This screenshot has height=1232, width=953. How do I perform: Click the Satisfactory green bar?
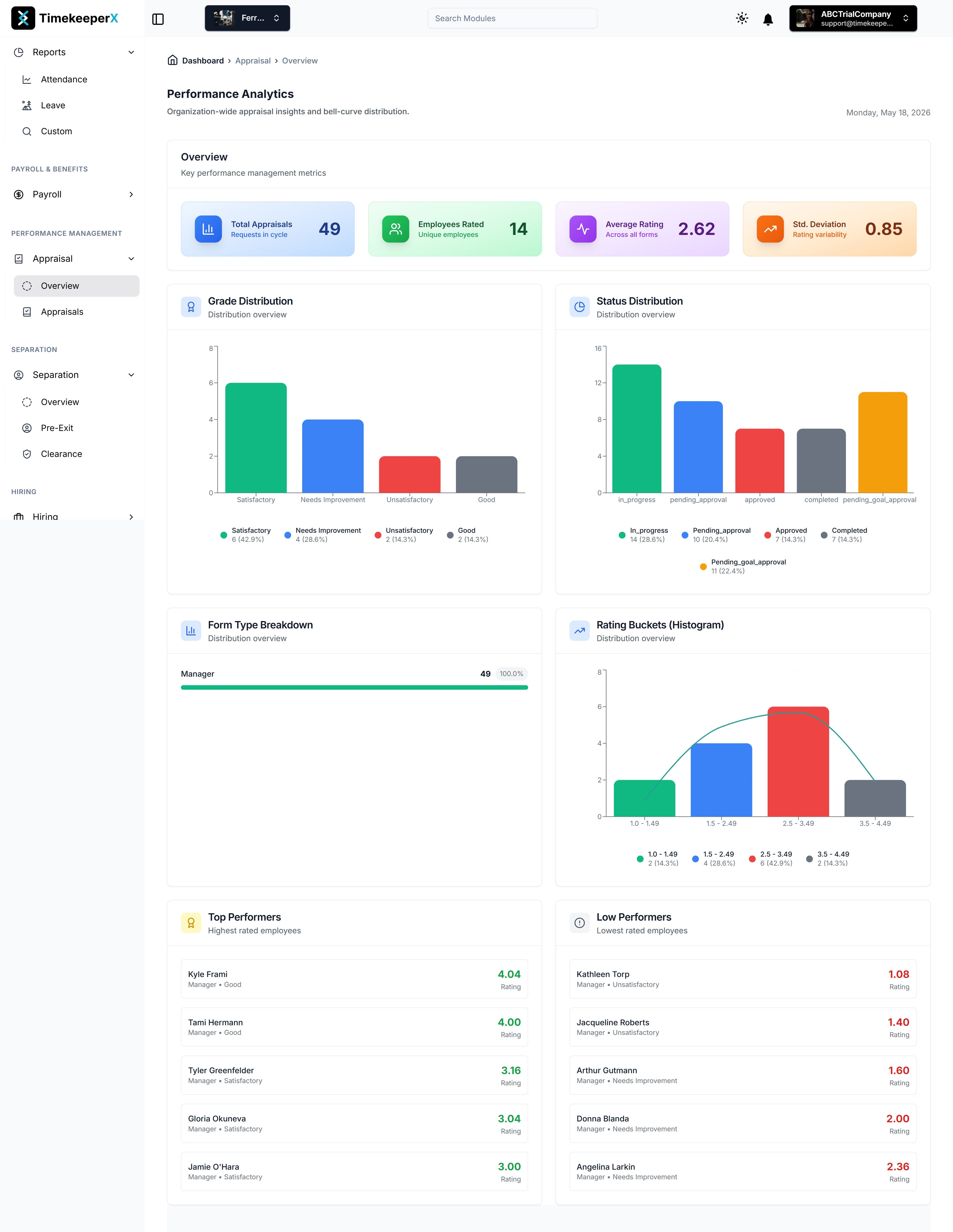pos(256,438)
